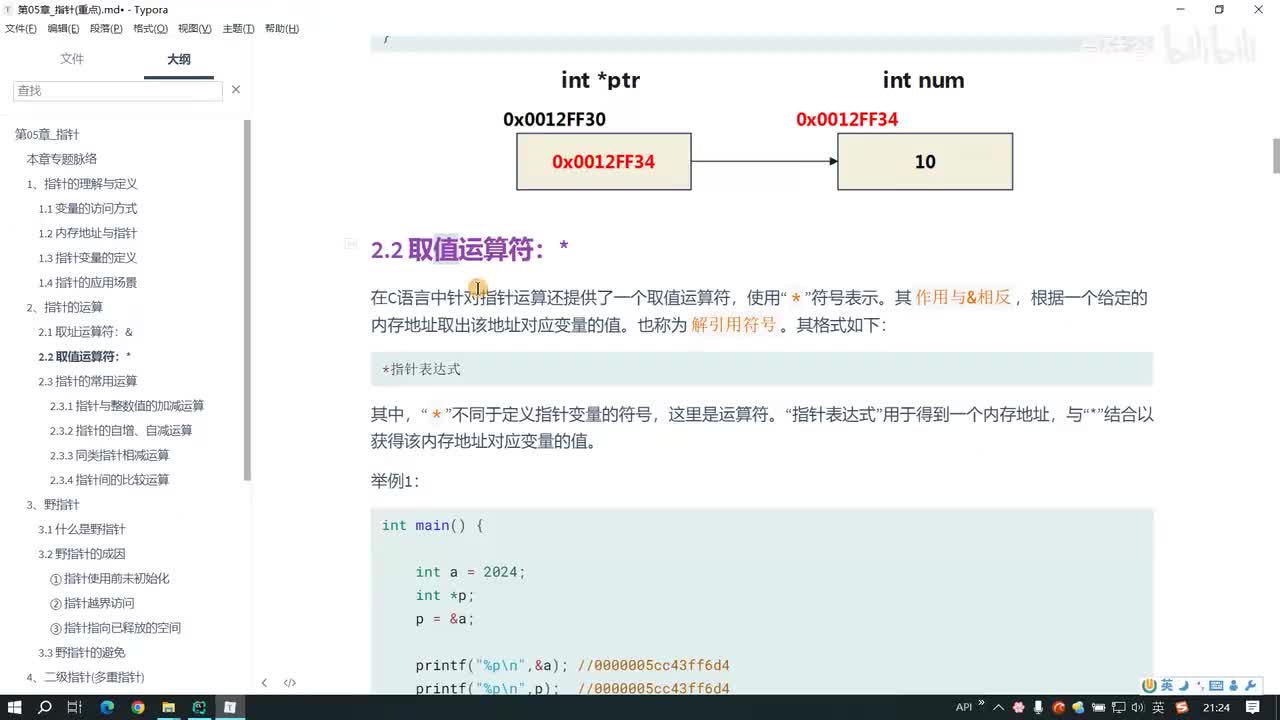Navigate to 3、野指针 in the outline
This screenshot has height=720, width=1280.
coord(53,505)
